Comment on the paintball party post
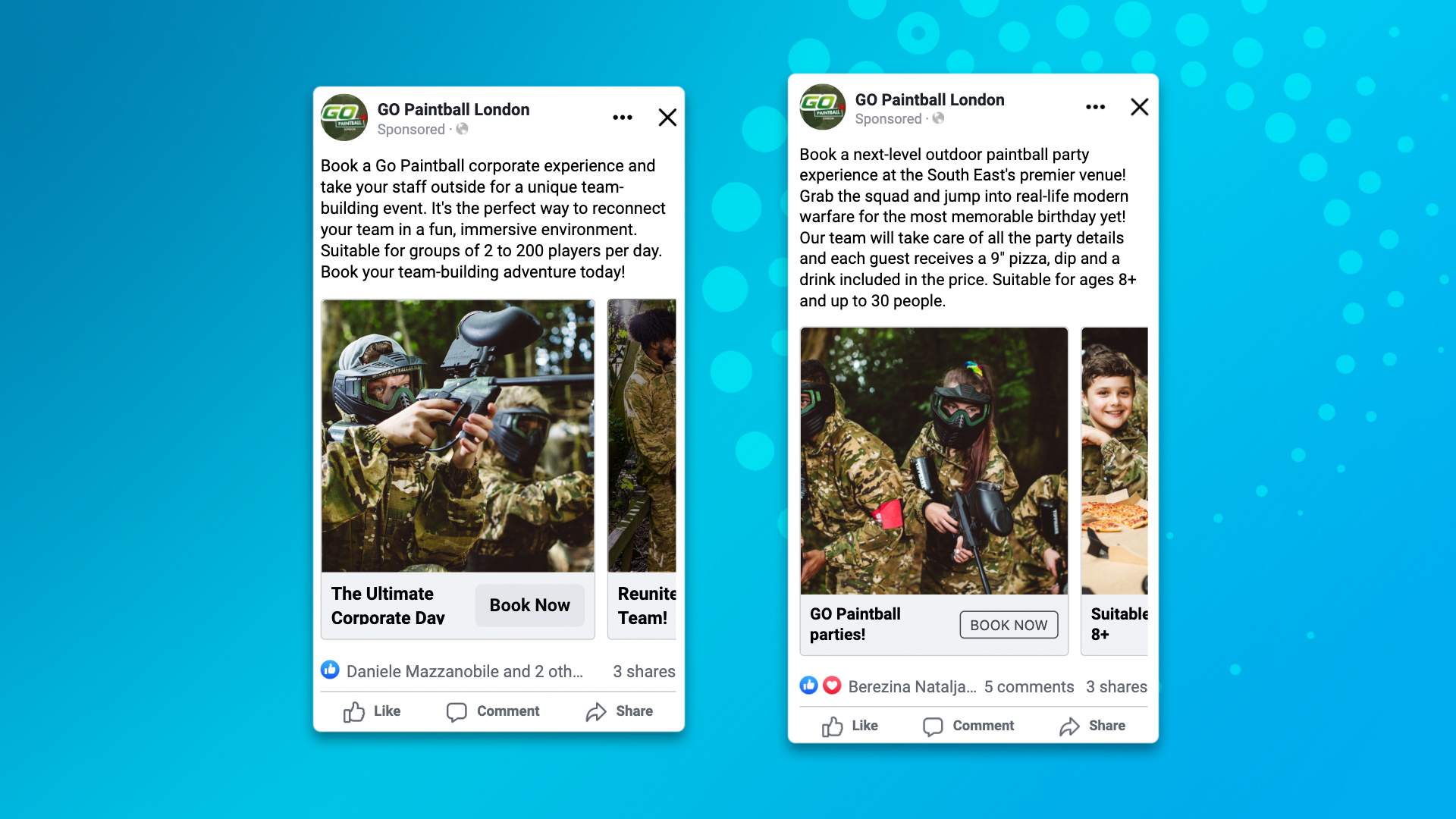Viewport: 1456px width, 819px height. coord(968,726)
